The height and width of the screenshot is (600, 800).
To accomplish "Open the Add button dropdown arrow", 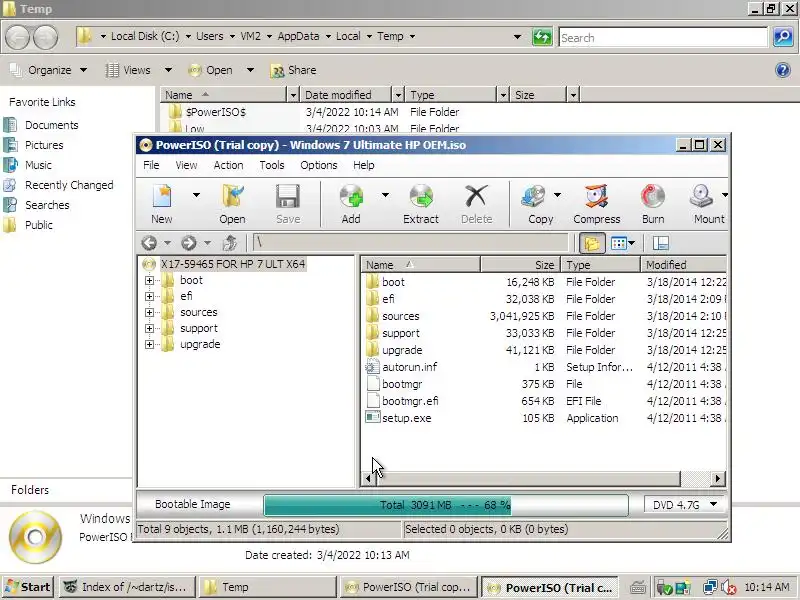I will point(385,194).
